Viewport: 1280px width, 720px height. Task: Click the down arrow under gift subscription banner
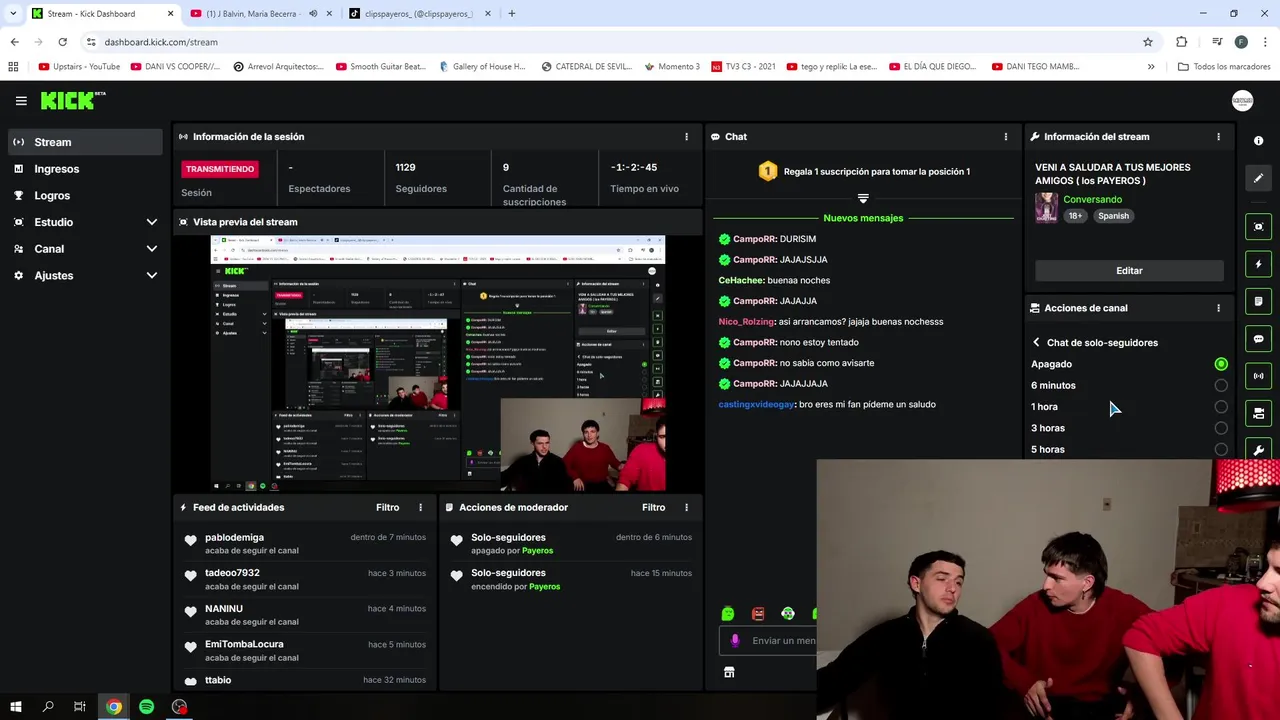pyautogui.click(x=863, y=198)
